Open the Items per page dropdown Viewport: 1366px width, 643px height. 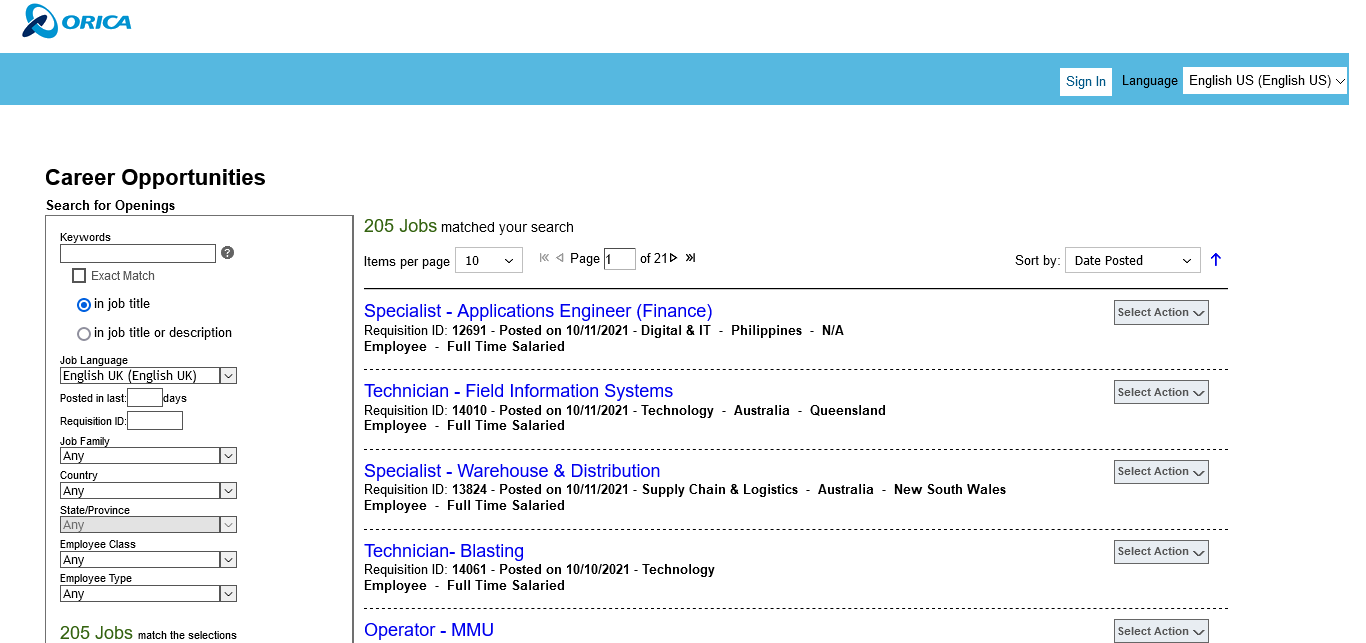point(489,261)
